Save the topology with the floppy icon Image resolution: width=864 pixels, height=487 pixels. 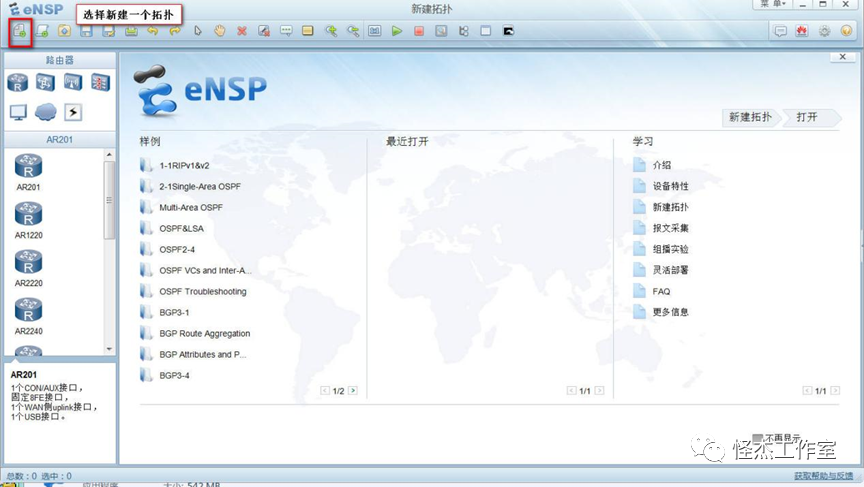(x=87, y=31)
